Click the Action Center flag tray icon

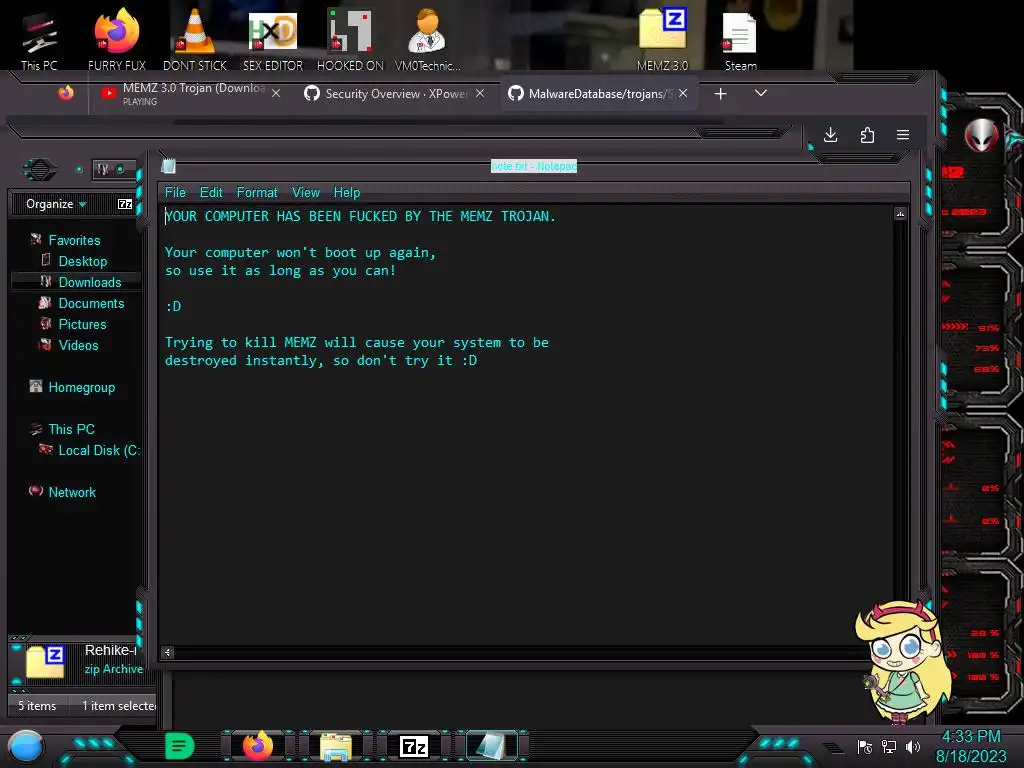[x=865, y=747]
